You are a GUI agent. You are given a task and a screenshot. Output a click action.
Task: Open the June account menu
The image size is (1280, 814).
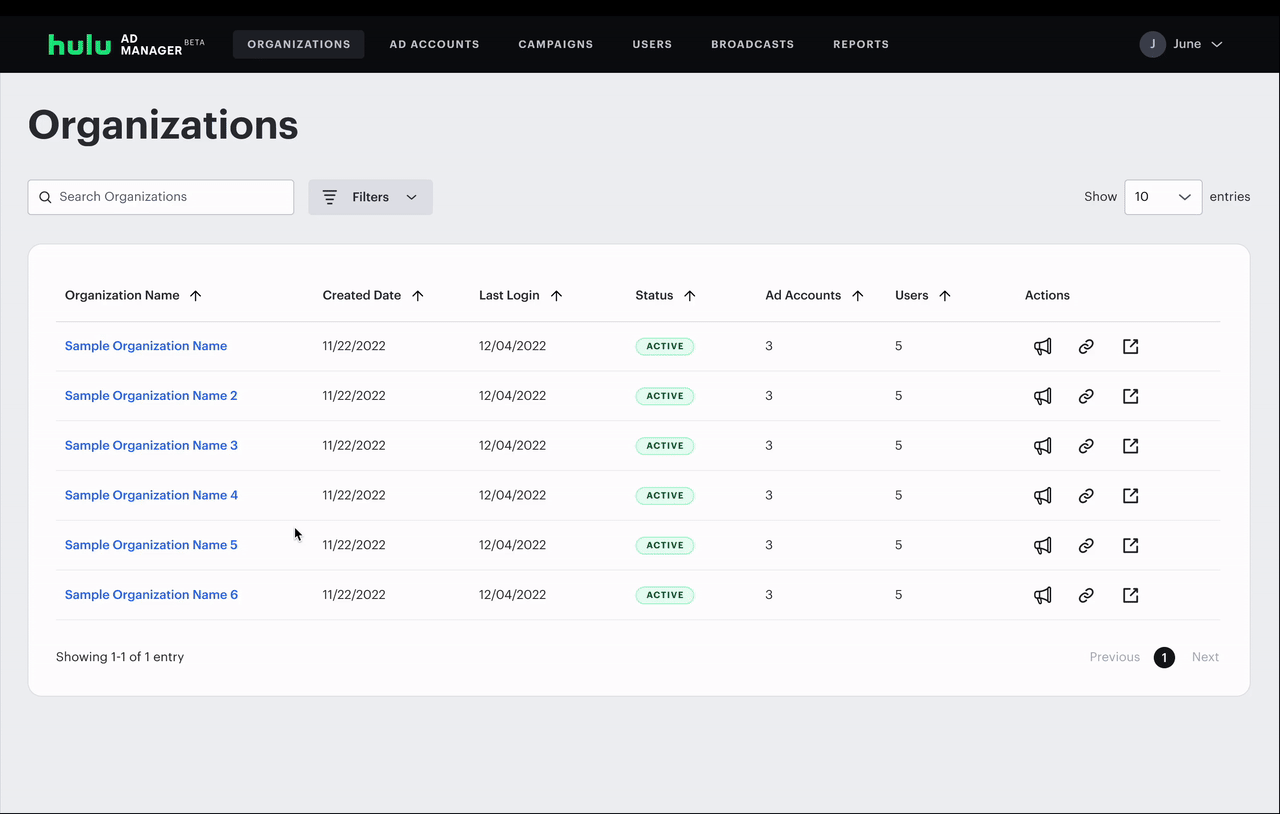click(1183, 44)
